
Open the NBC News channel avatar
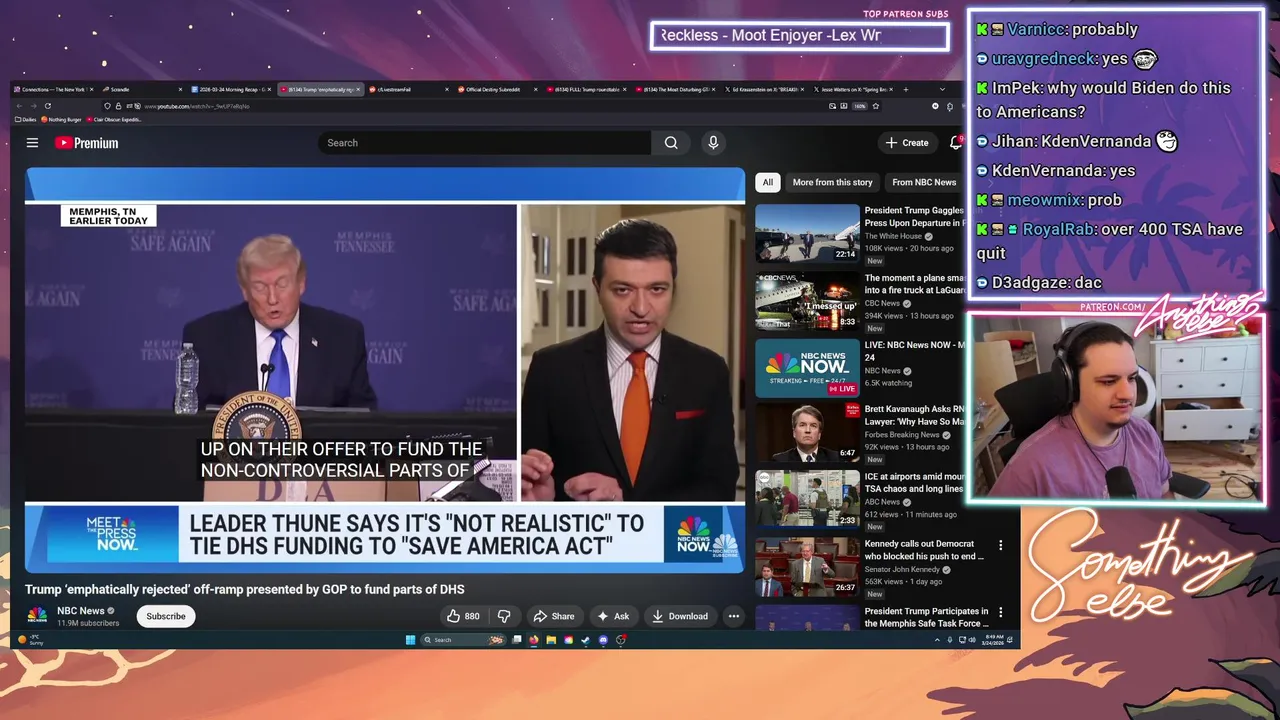coord(37,616)
